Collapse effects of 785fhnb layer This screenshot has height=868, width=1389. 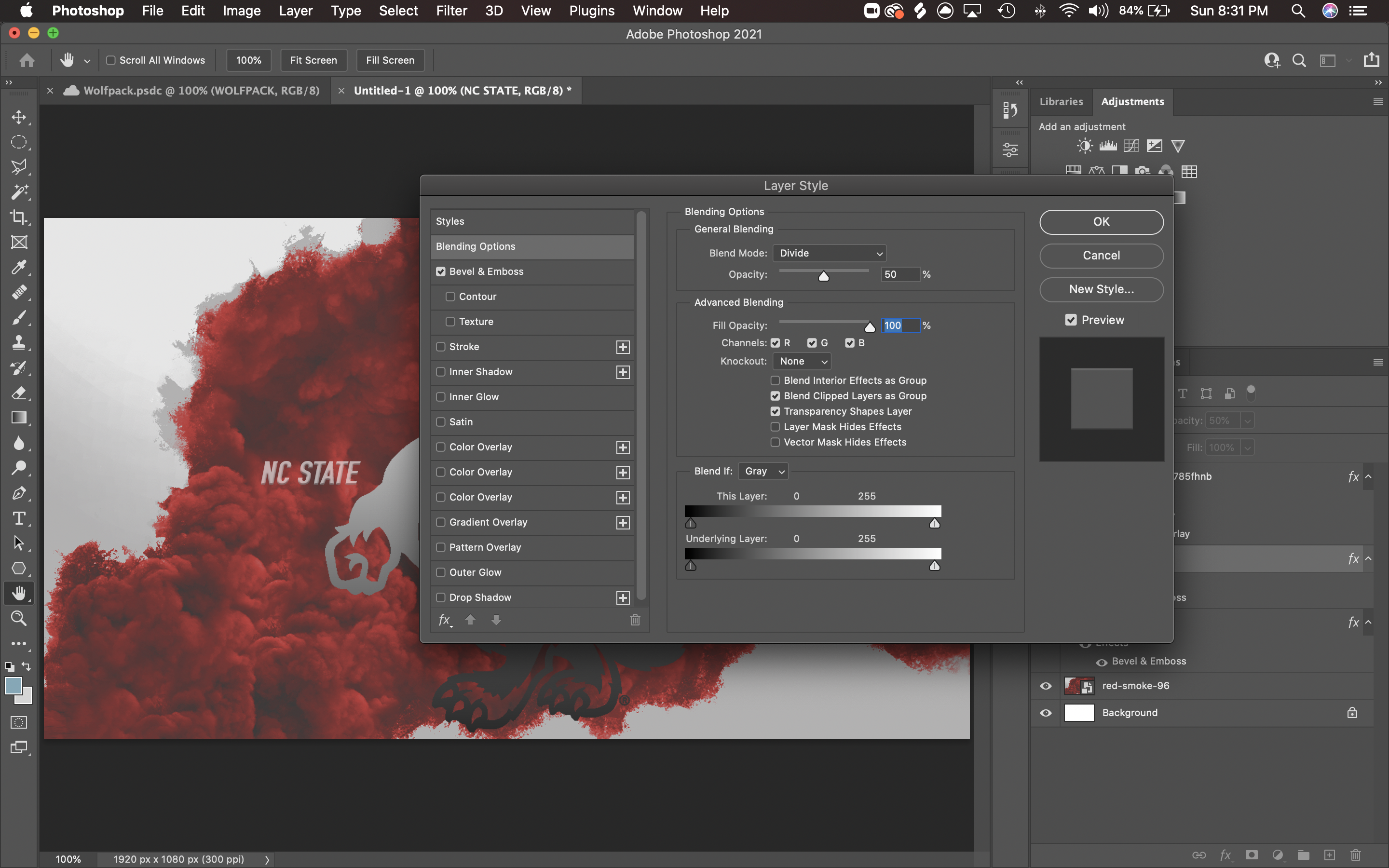coord(1368,476)
